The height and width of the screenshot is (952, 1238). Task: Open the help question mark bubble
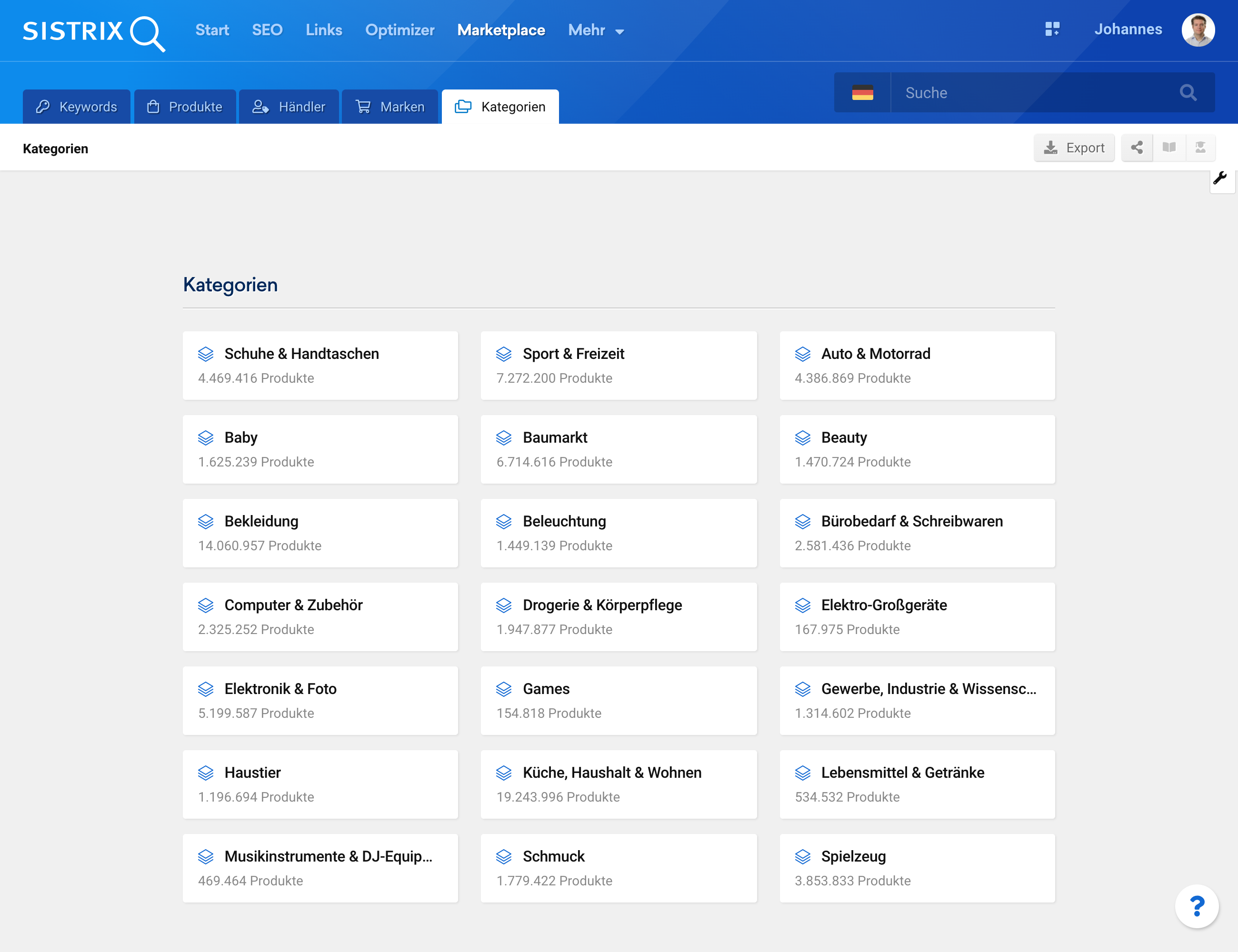click(1197, 906)
